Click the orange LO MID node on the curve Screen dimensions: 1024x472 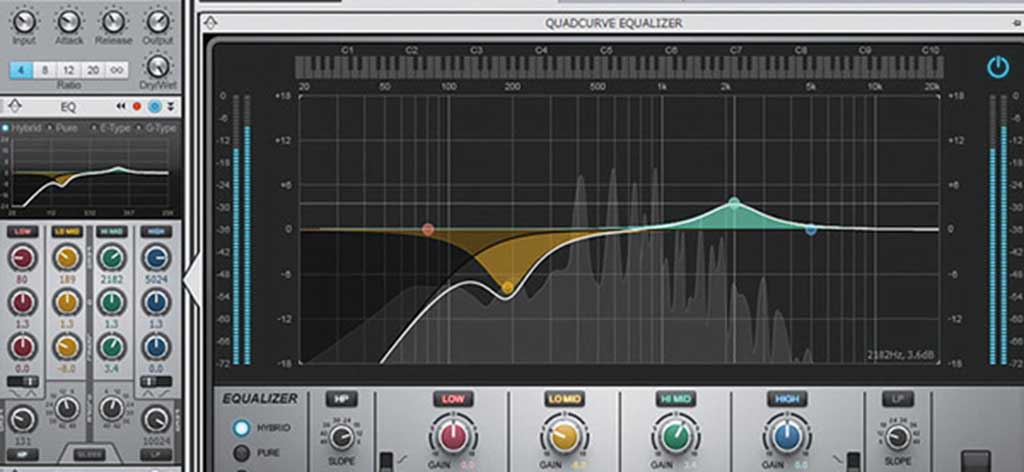[508, 288]
